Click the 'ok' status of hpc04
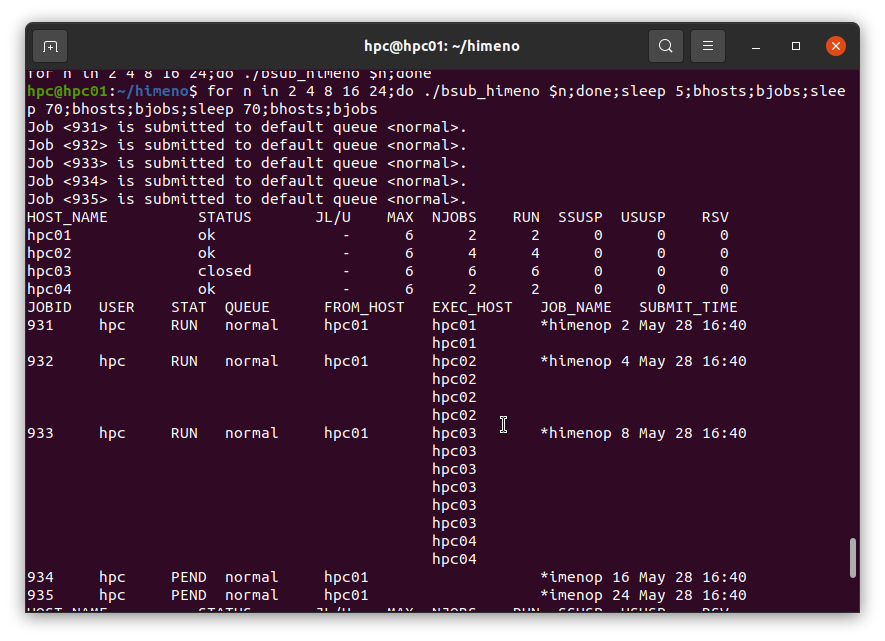The image size is (885, 641). coord(207,289)
